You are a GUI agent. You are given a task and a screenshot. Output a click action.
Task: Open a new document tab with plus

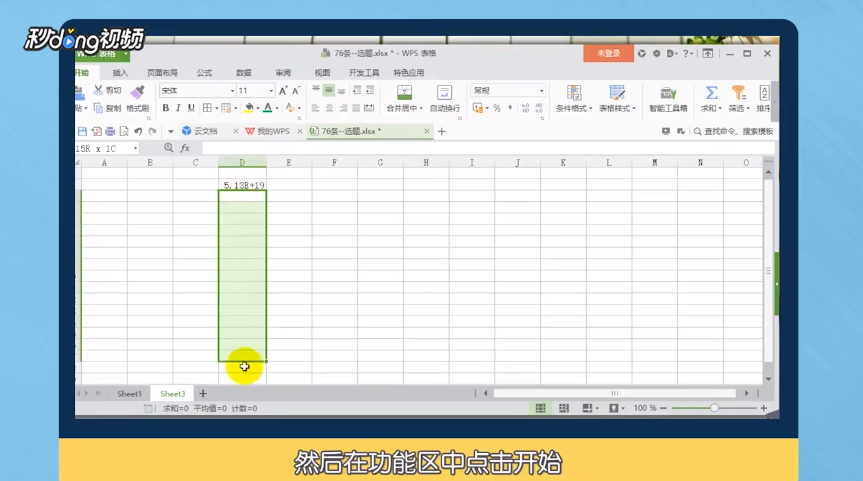click(x=441, y=132)
